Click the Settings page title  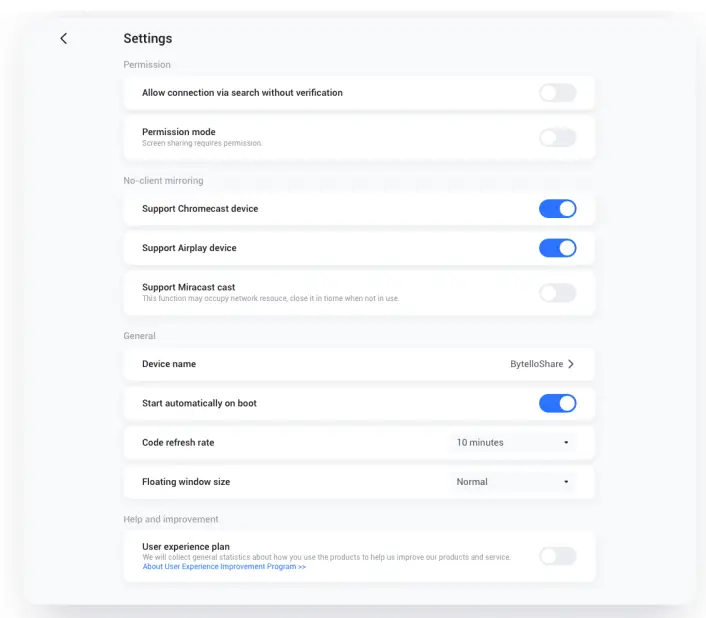[148, 38]
